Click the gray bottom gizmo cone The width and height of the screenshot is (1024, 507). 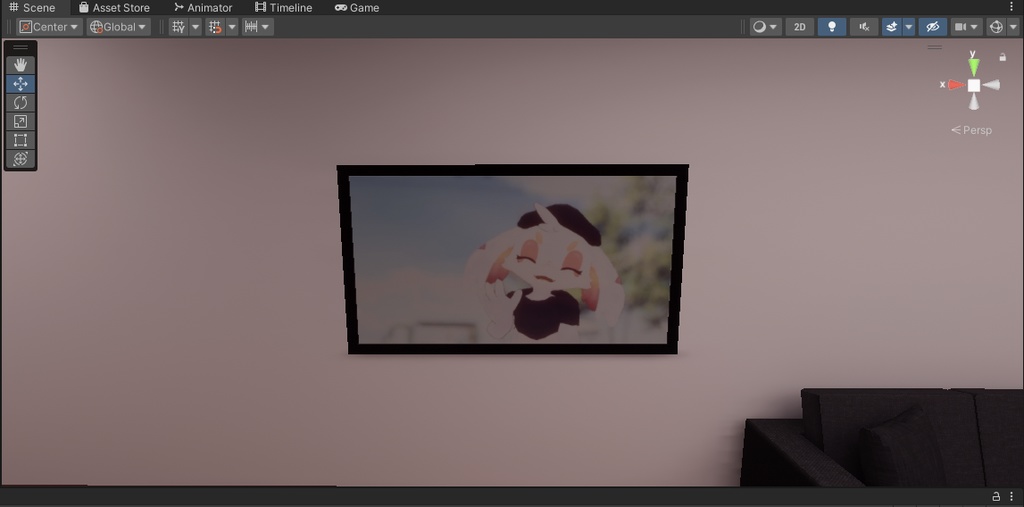pos(974,102)
